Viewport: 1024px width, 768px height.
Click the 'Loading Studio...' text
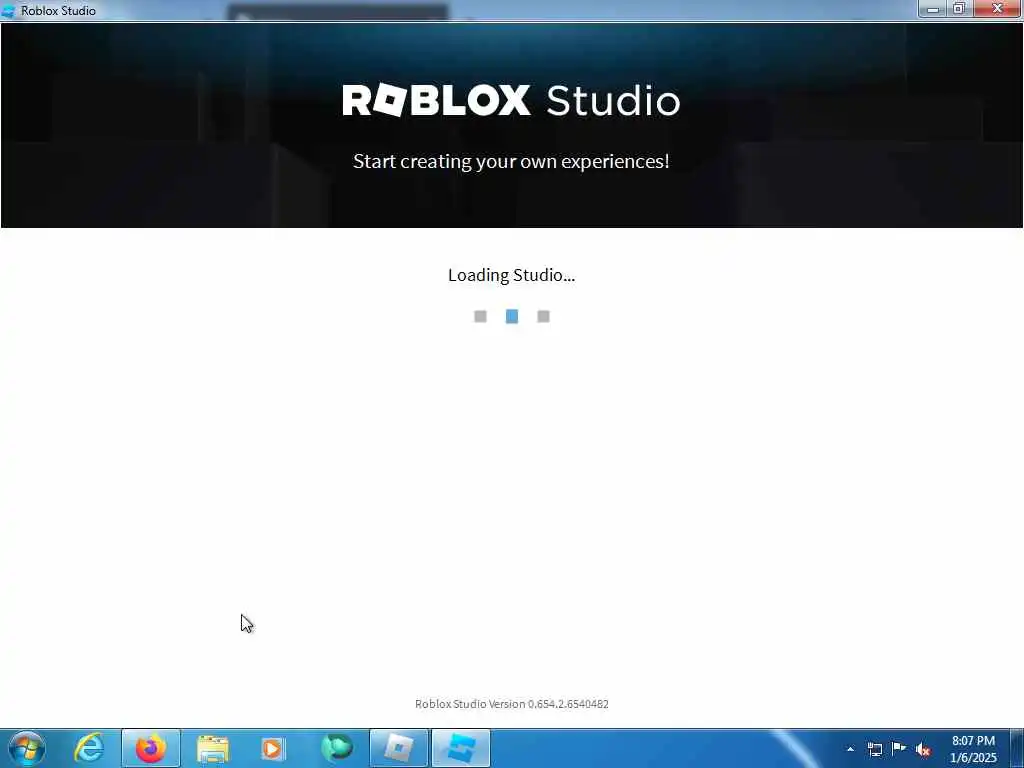[511, 275]
